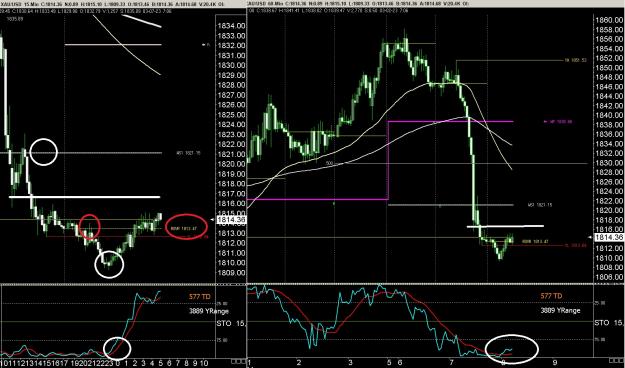This screenshot has width=625, height=368.
Task: Click day 7 on the 60 Min time axis
Action: (451, 363)
